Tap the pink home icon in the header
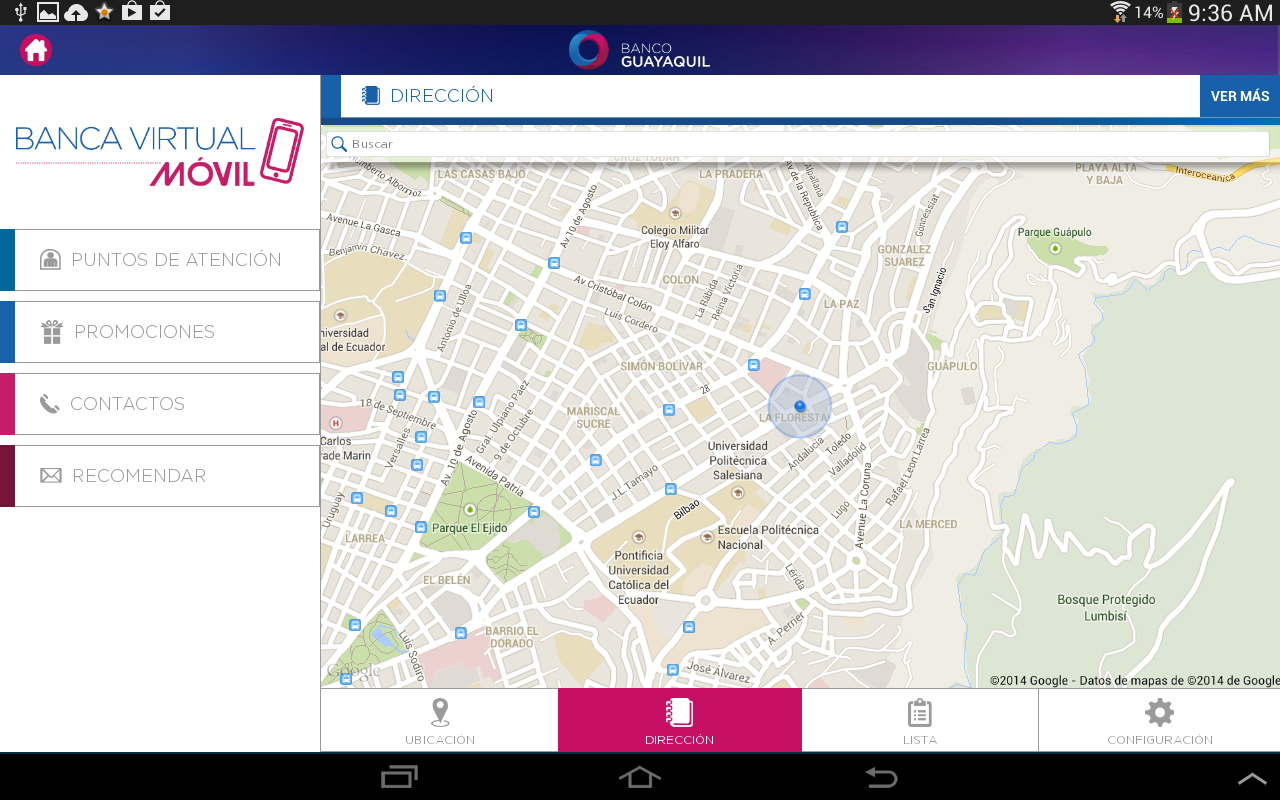 36,50
